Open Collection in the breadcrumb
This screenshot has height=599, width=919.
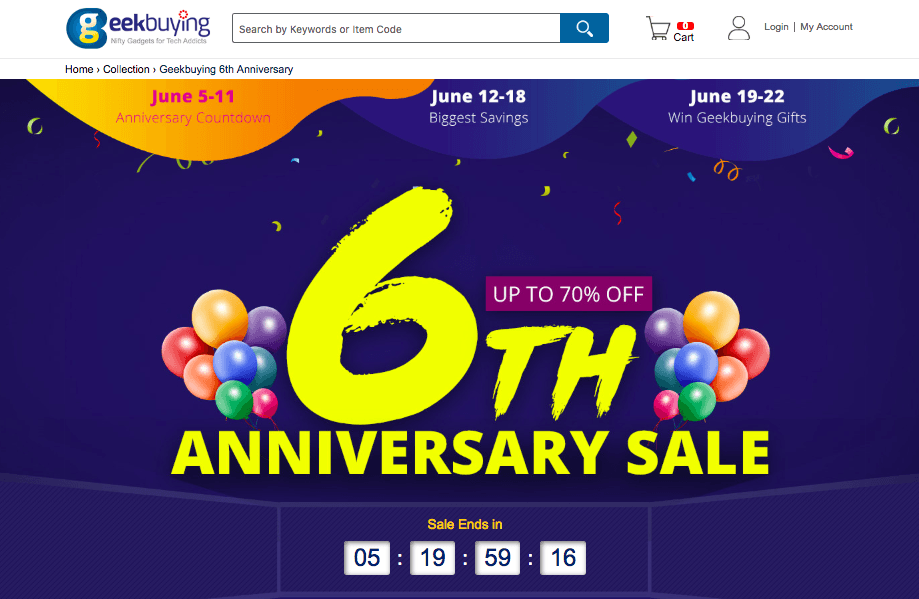coord(126,69)
